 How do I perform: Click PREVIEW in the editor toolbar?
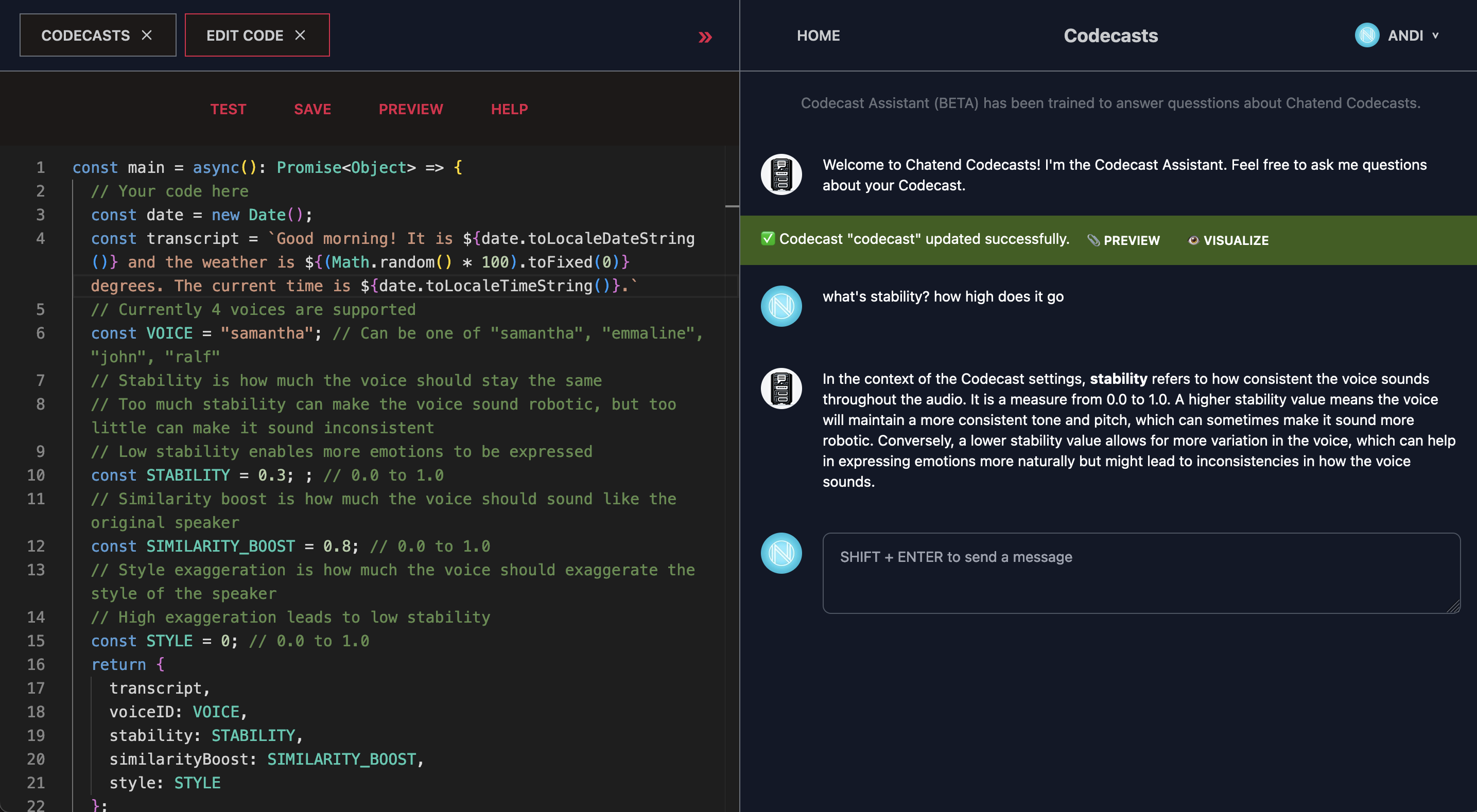[x=410, y=109]
